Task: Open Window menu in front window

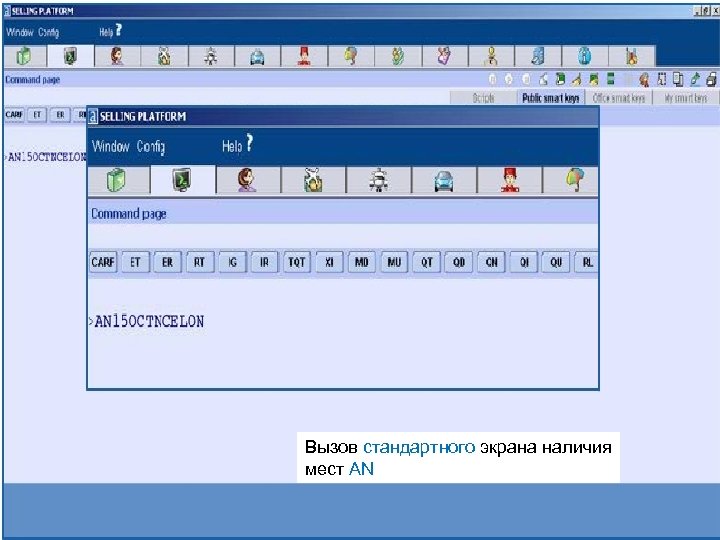Action: 111,146
